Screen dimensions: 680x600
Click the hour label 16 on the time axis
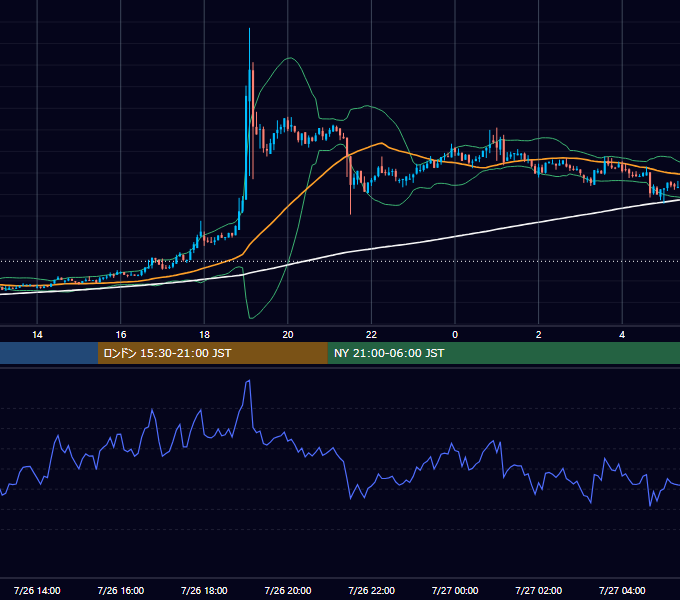point(121,335)
